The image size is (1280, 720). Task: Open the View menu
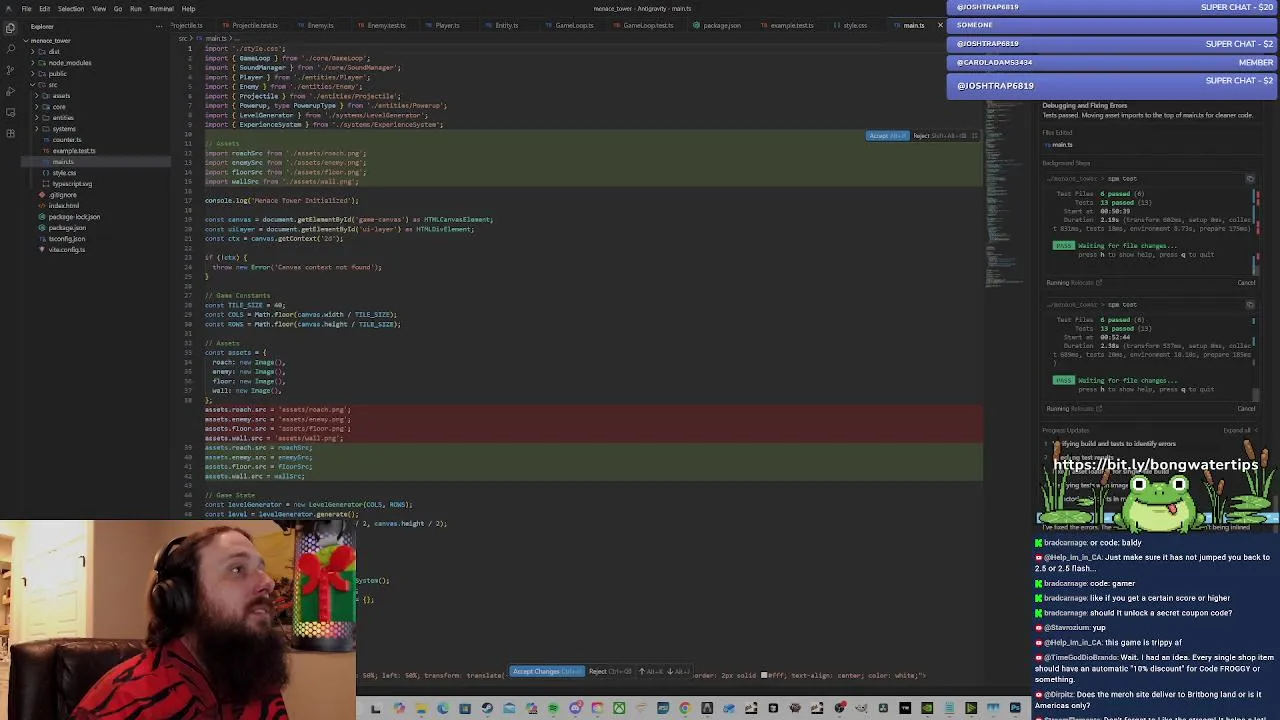pos(99,9)
